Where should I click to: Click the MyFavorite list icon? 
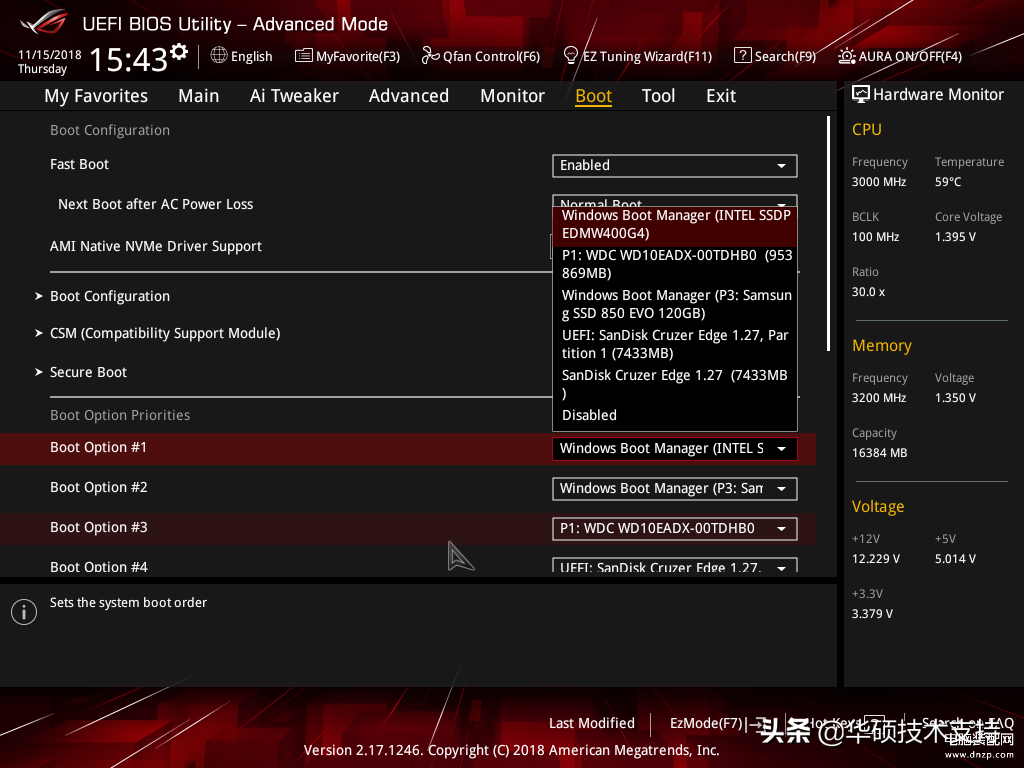pos(304,56)
